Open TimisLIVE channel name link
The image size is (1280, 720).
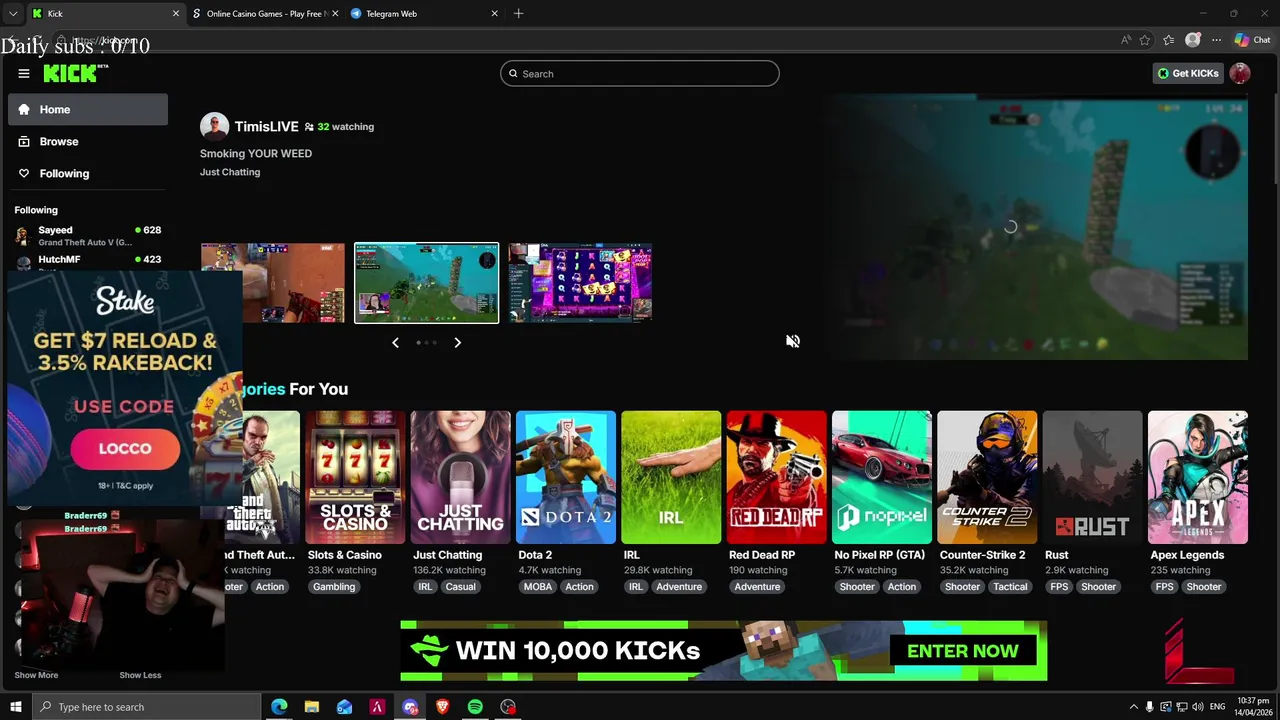pyautogui.click(x=266, y=126)
